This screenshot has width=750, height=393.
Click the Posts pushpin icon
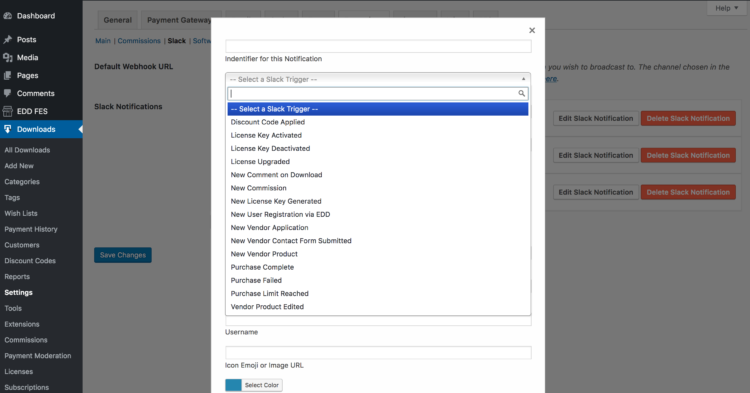(x=7, y=40)
